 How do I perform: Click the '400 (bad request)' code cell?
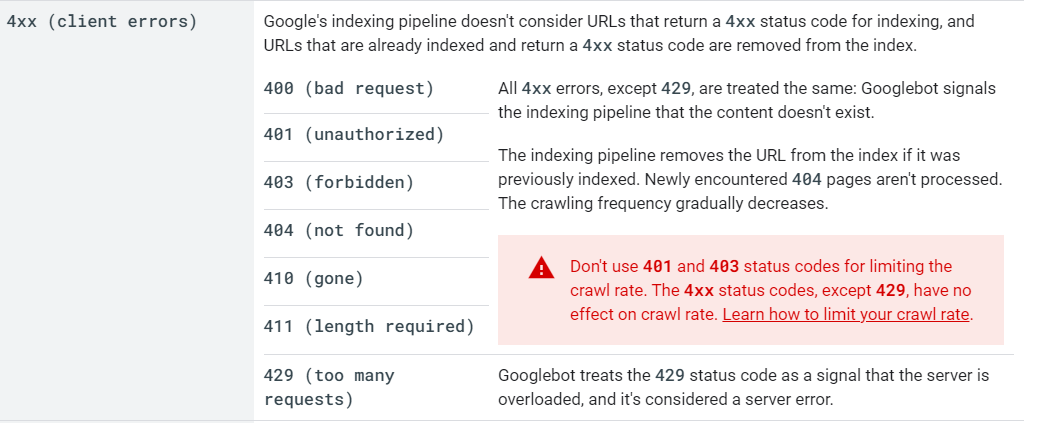[x=349, y=88]
